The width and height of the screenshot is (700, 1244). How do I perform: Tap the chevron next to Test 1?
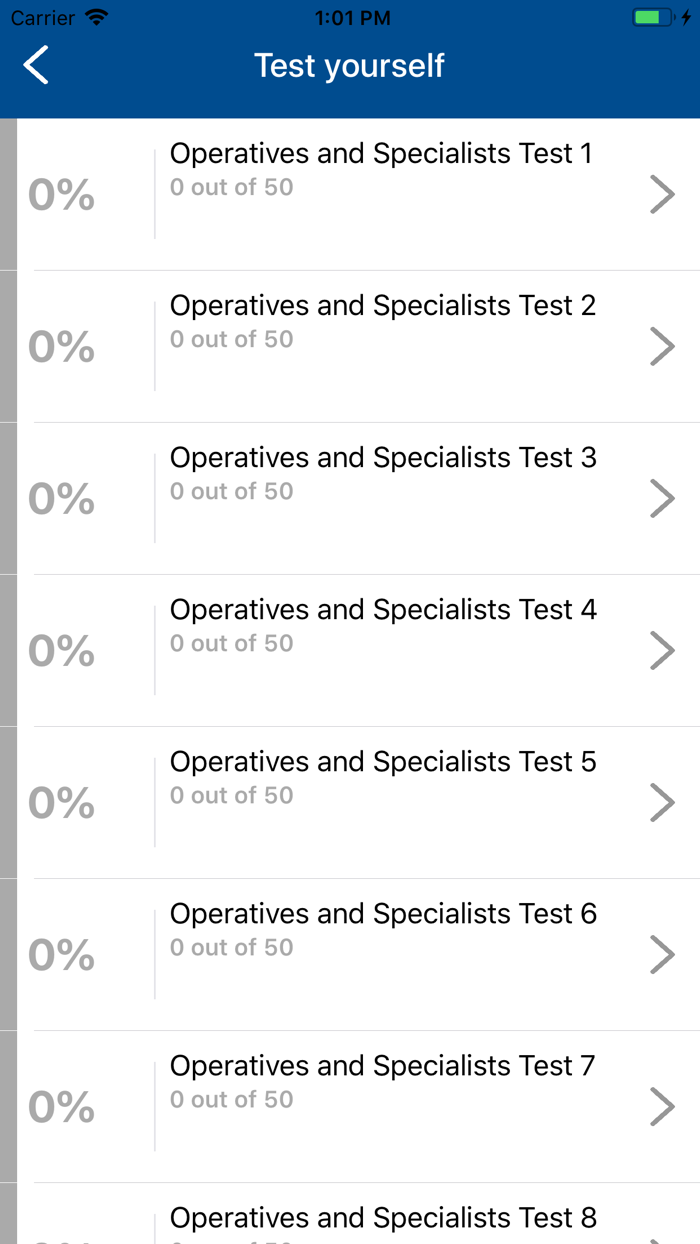pyautogui.click(x=662, y=194)
